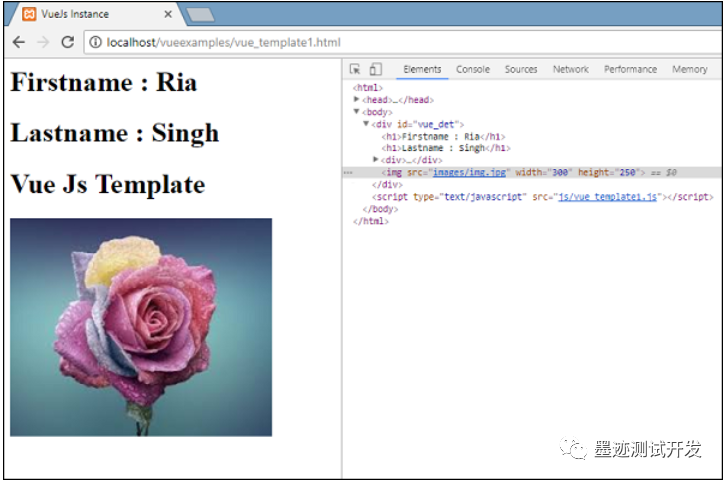The height and width of the screenshot is (481, 725).
Task: Select the html opening tag row
Action: pos(368,87)
